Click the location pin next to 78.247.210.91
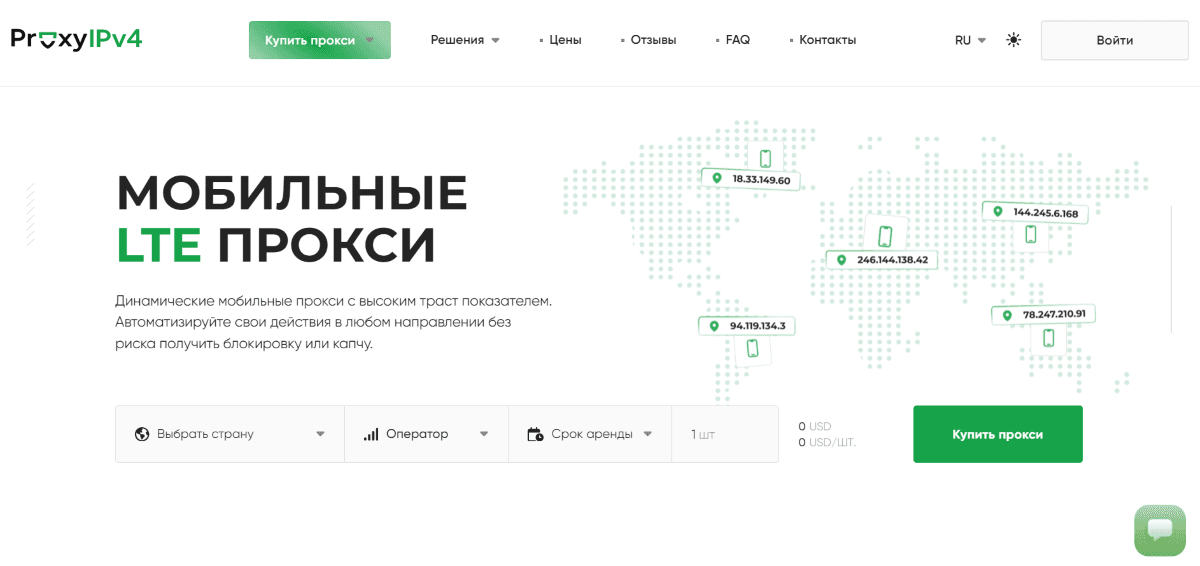The image size is (1200, 566). click(1007, 315)
